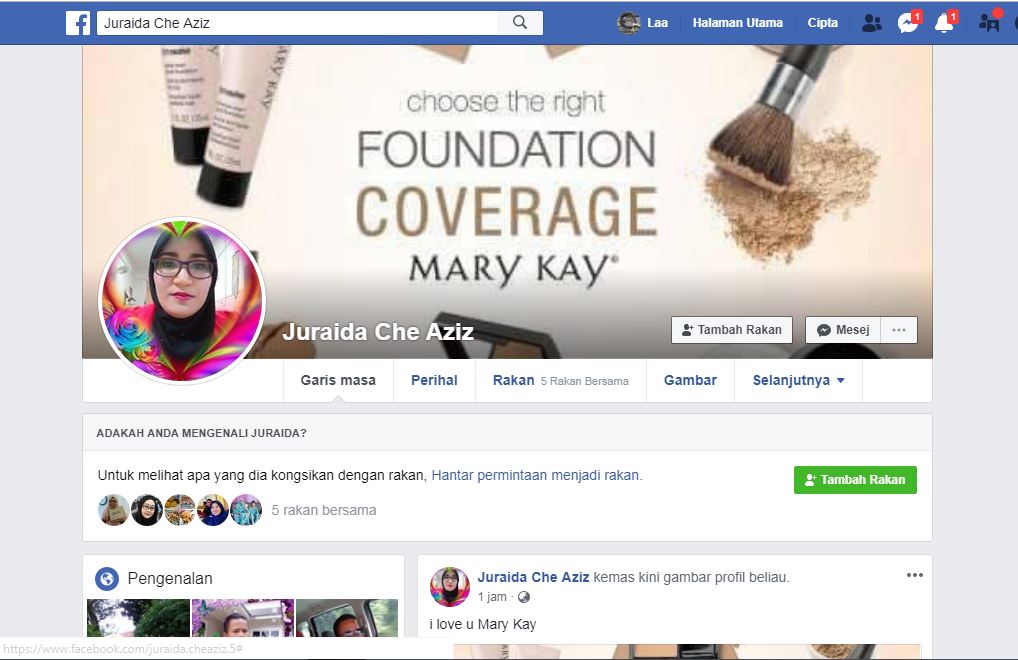Image resolution: width=1018 pixels, height=660 pixels.
Task: Open the large circular profile picture
Action: 182,300
